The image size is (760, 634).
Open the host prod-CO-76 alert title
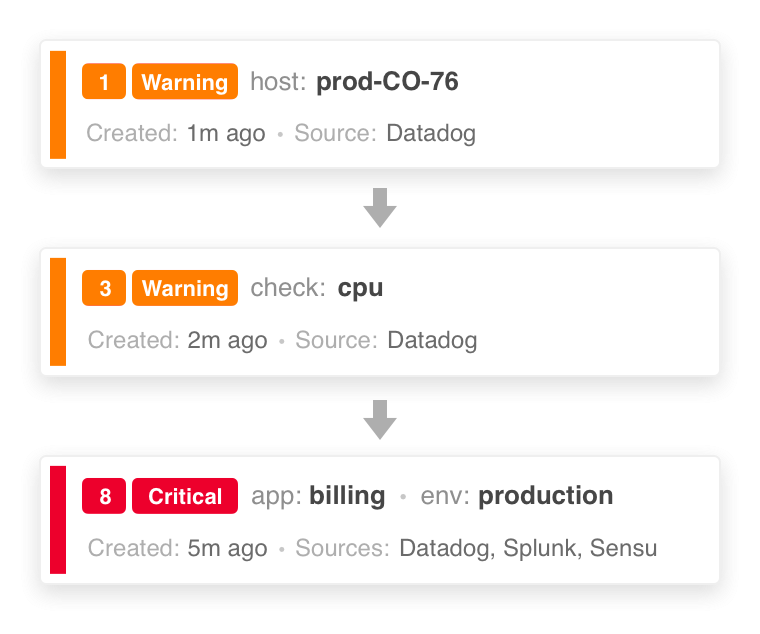[354, 81]
